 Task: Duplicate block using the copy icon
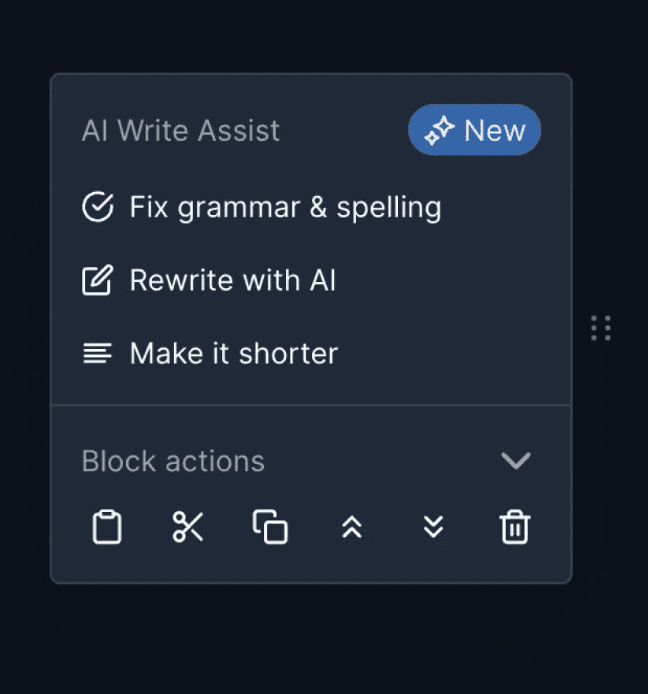270,527
